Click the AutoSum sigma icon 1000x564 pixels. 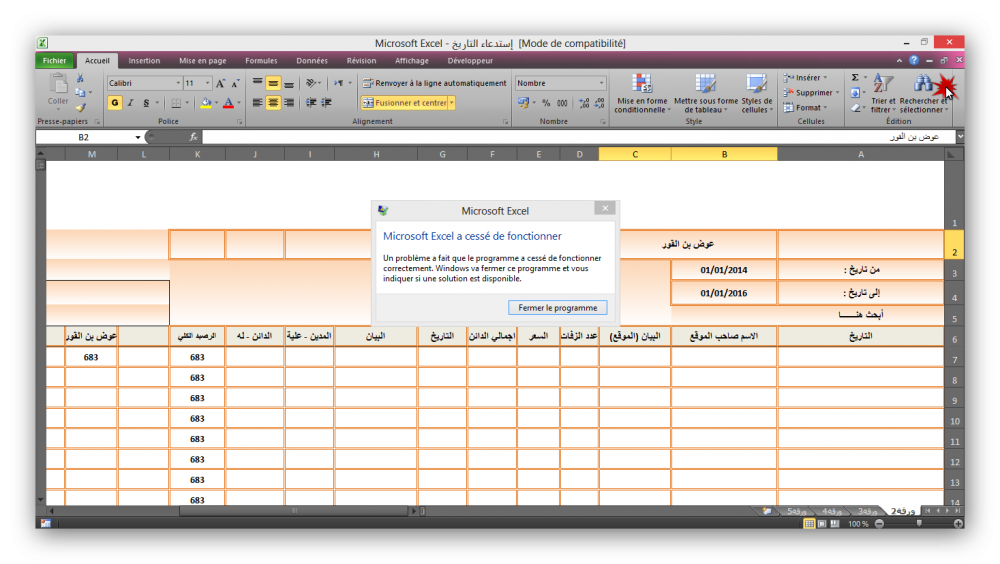click(x=855, y=78)
